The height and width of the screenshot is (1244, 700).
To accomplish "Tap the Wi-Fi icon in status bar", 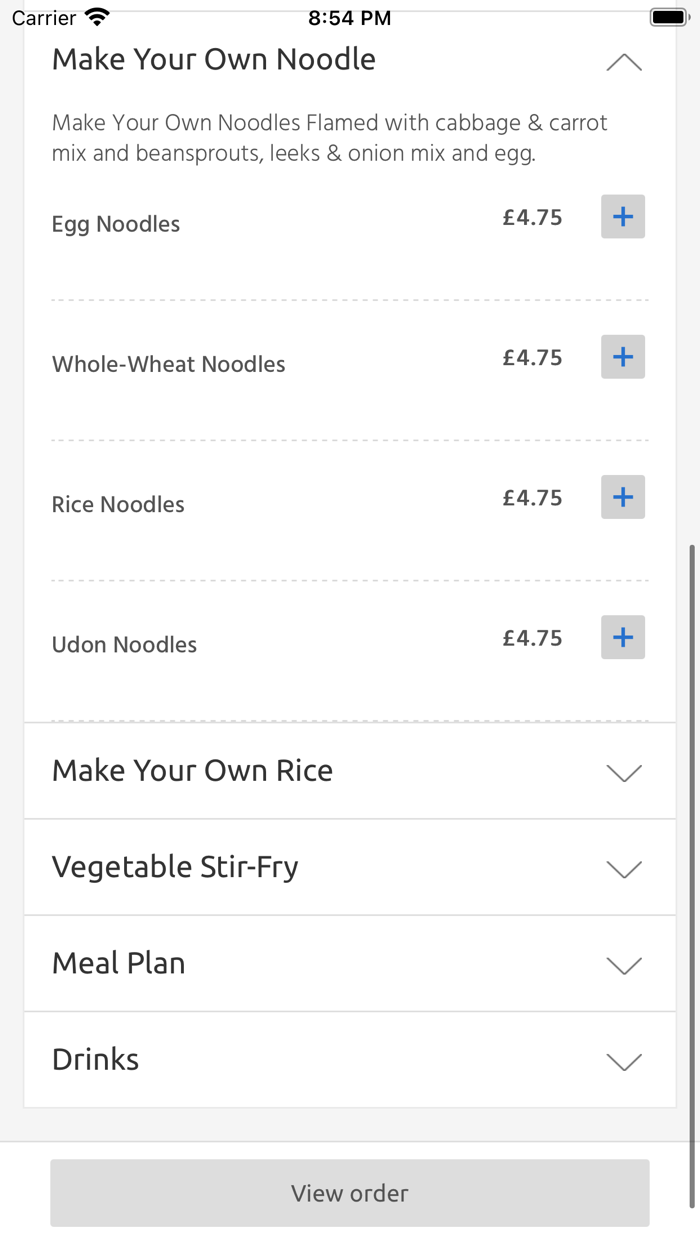I will pyautogui.click(x=97, y=17).
